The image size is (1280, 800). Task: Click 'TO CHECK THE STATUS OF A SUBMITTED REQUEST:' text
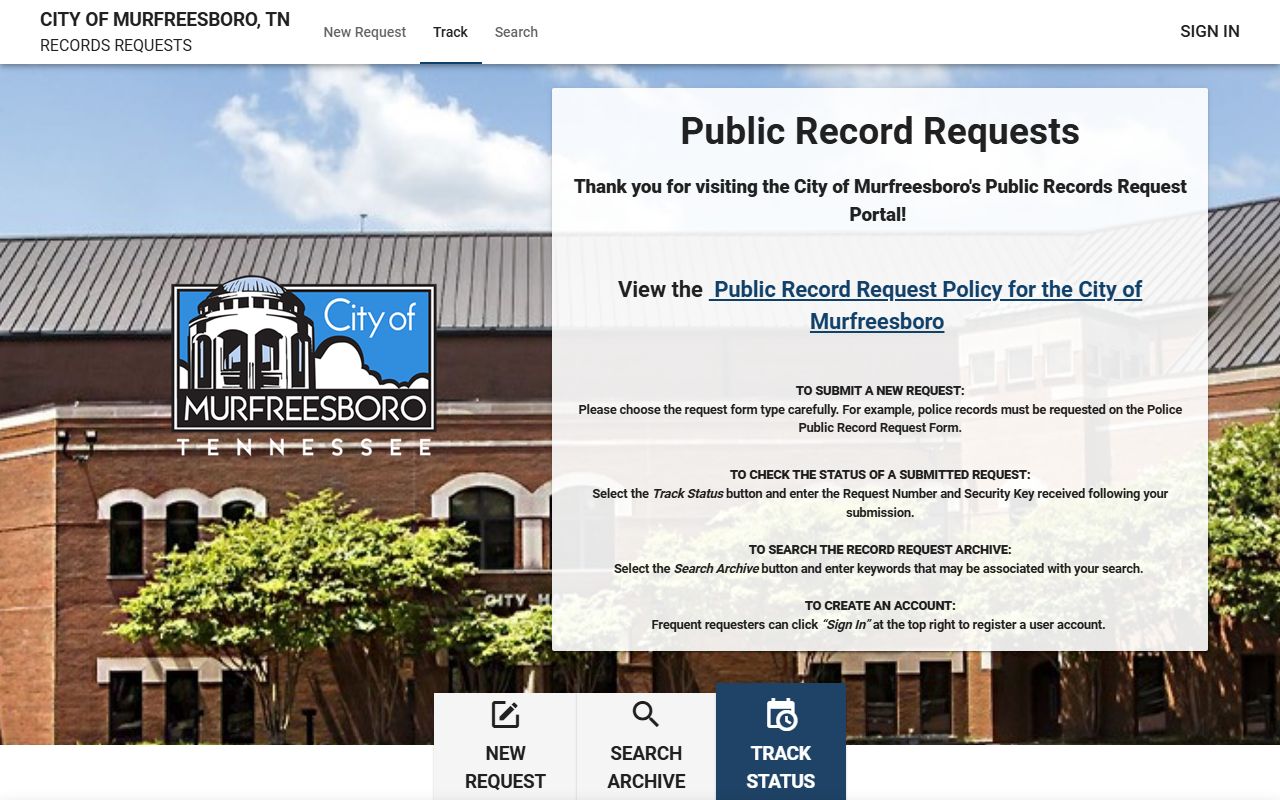(880, 475)
